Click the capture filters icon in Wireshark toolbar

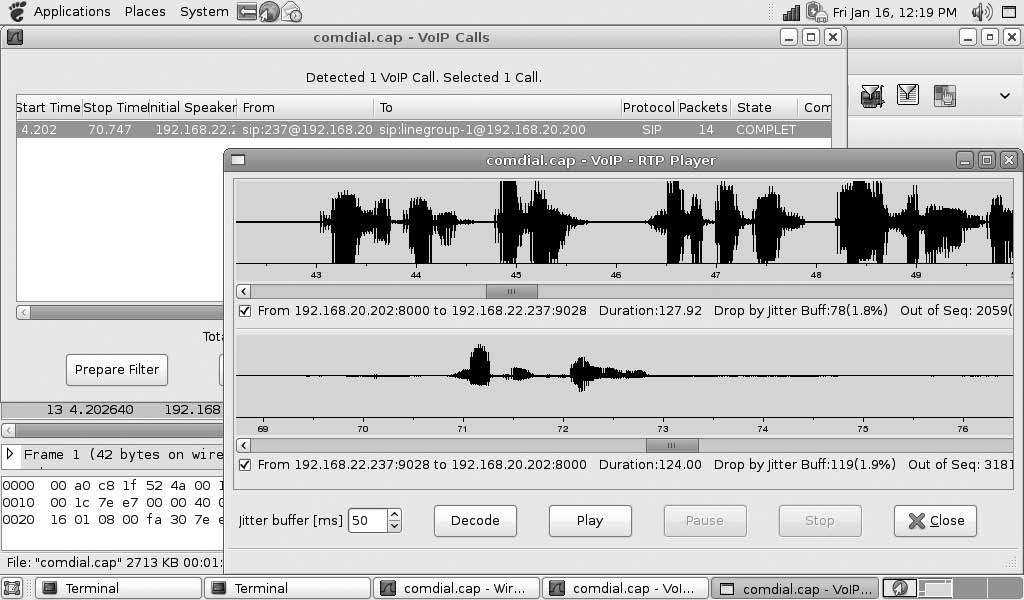click(x=872, y=96)
